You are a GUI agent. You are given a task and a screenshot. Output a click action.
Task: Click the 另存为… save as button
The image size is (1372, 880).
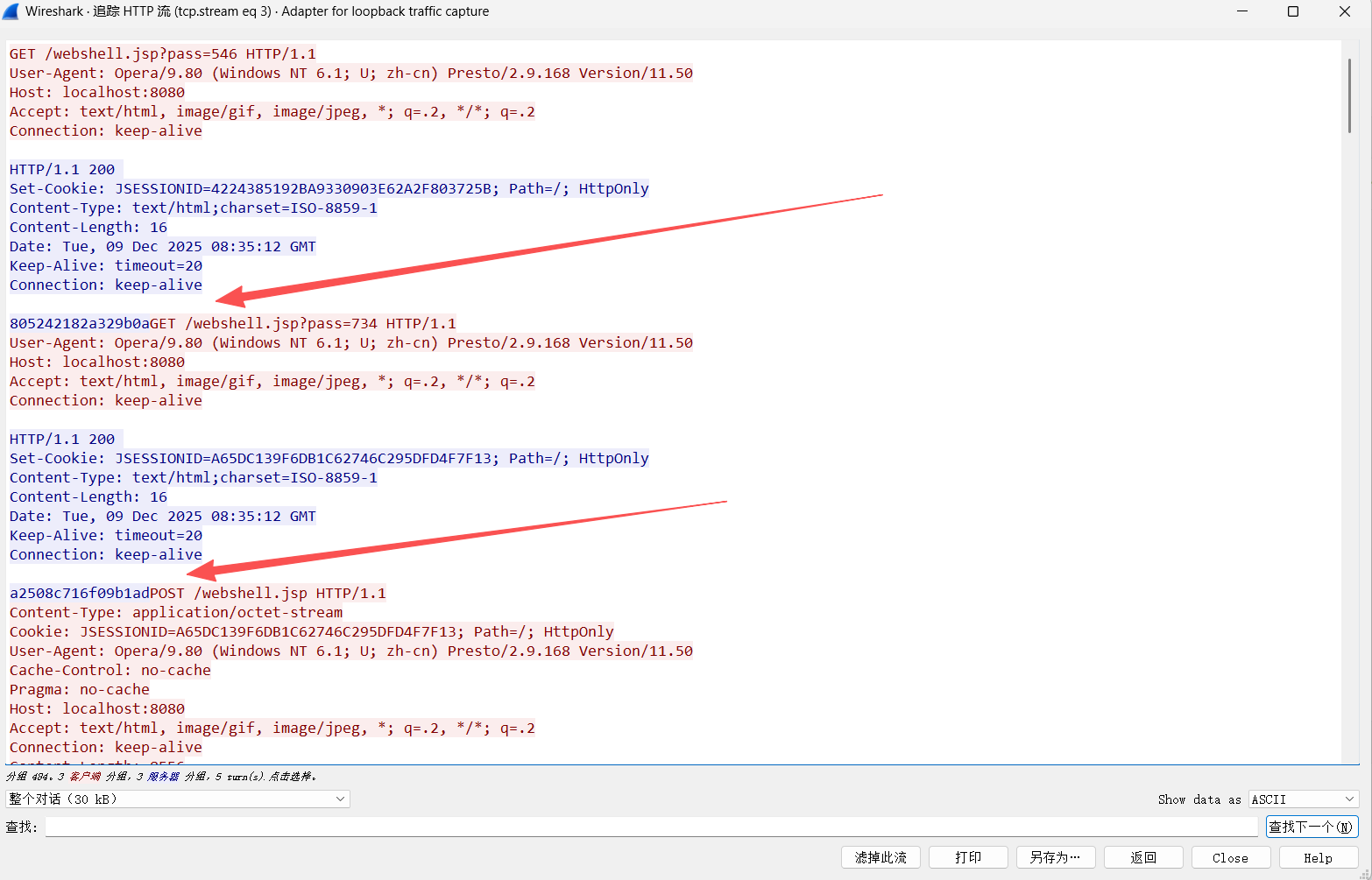click(x=1056, y=857)
